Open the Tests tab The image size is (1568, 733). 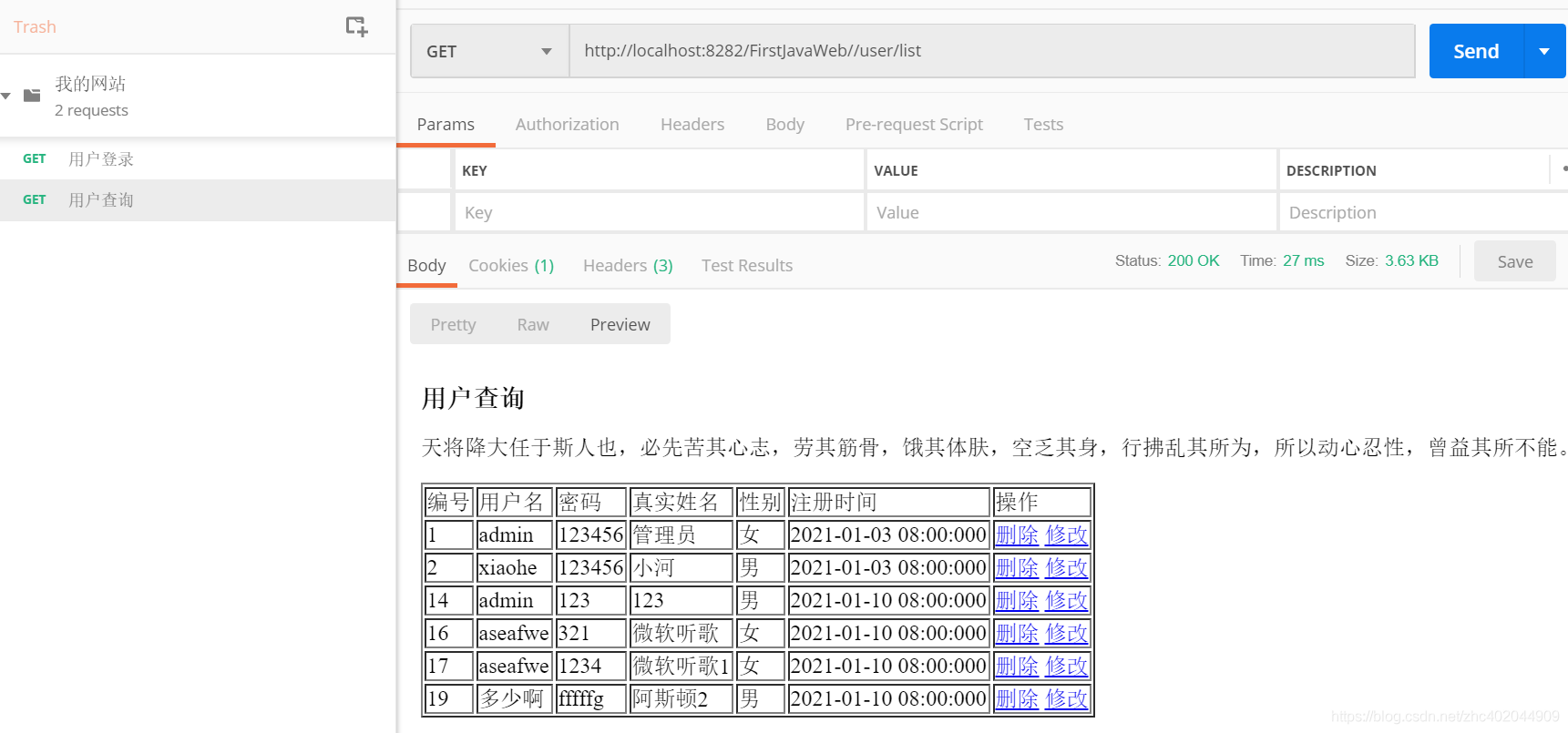1042,125
